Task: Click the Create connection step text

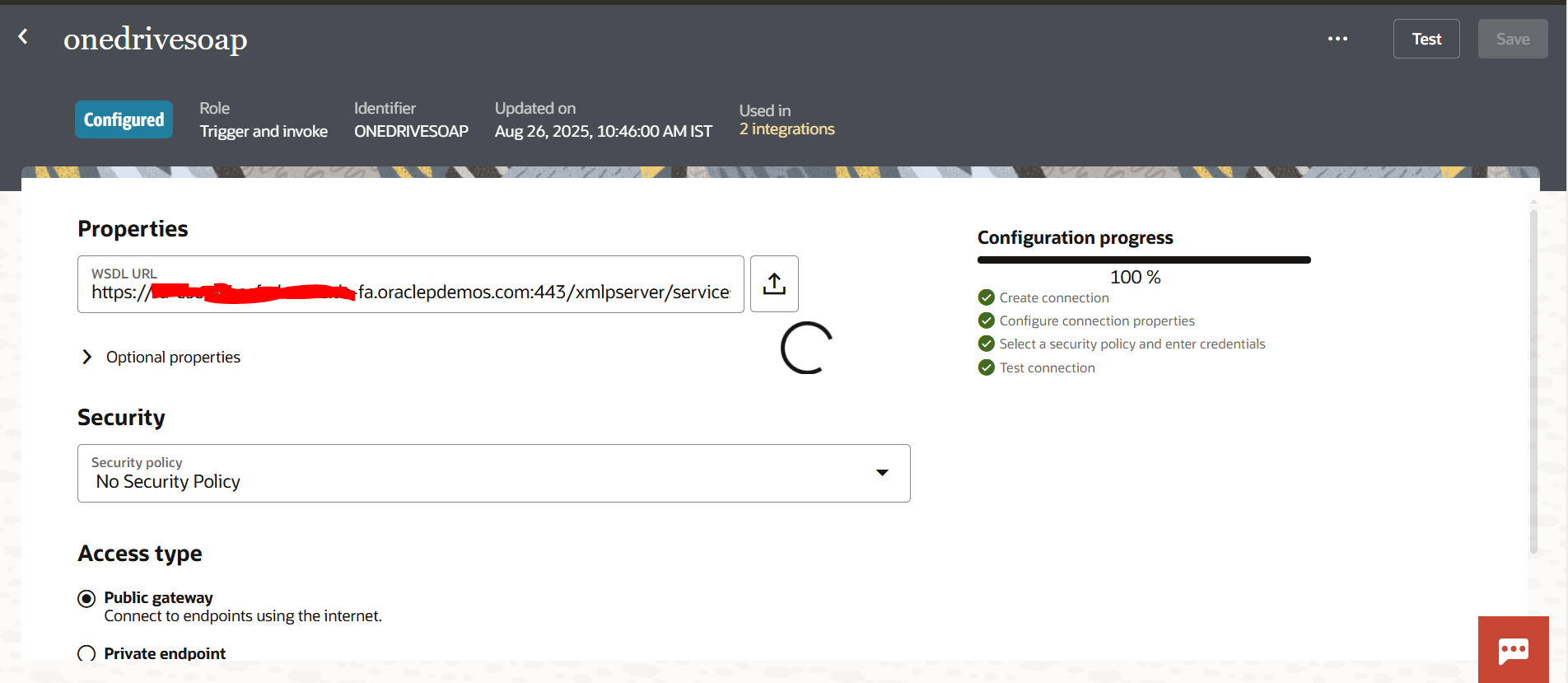Action: (x=1054, y=297)
